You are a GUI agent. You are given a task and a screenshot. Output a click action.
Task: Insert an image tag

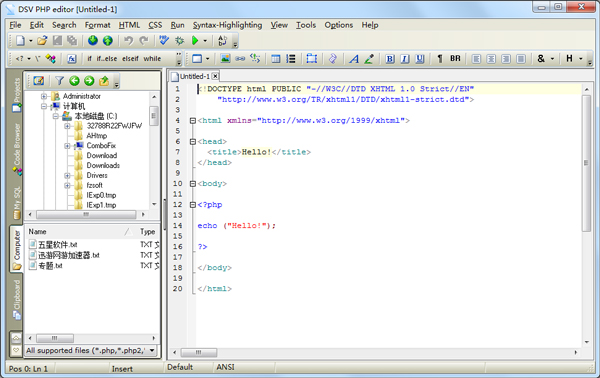click(225, 59)
